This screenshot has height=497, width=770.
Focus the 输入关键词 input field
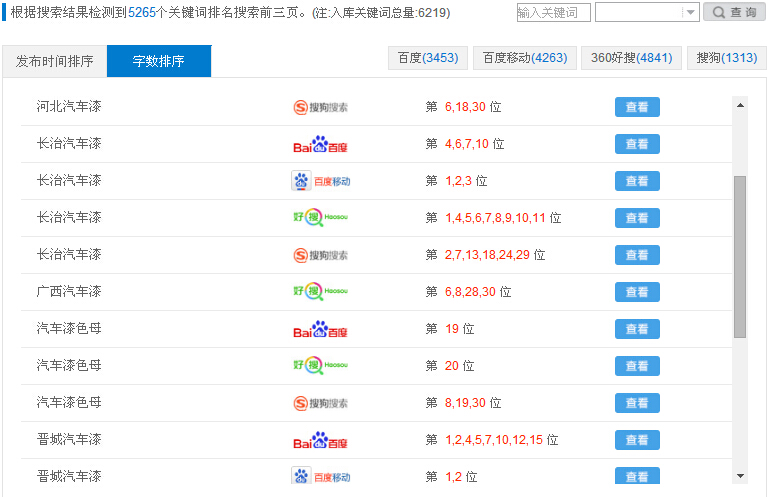point(553,12)
